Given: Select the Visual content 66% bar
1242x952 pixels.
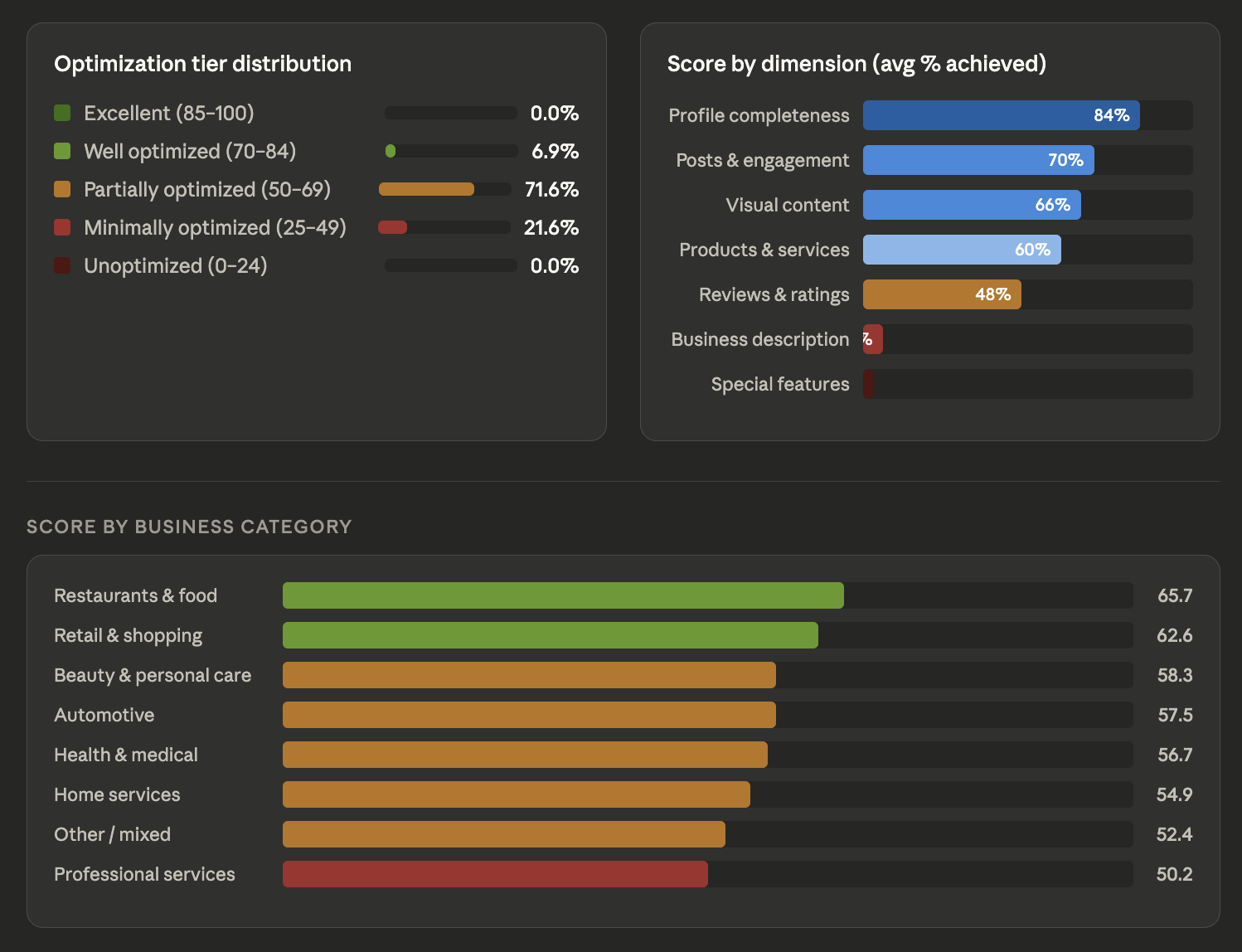Looking at the screenshot, I should (972, 205).
